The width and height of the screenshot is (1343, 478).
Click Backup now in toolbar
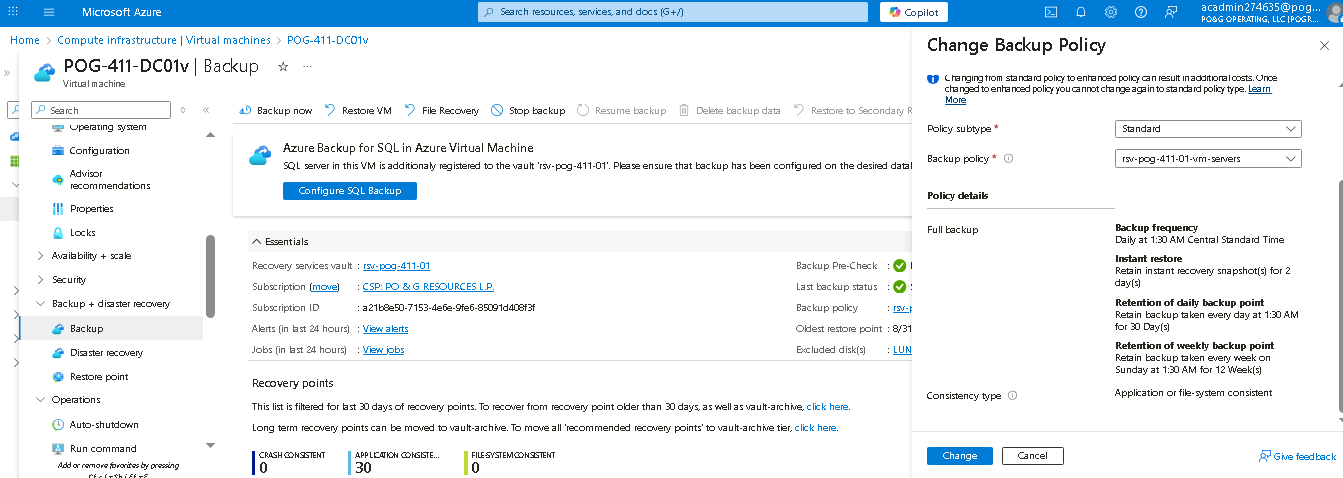[x=276, y=110]
